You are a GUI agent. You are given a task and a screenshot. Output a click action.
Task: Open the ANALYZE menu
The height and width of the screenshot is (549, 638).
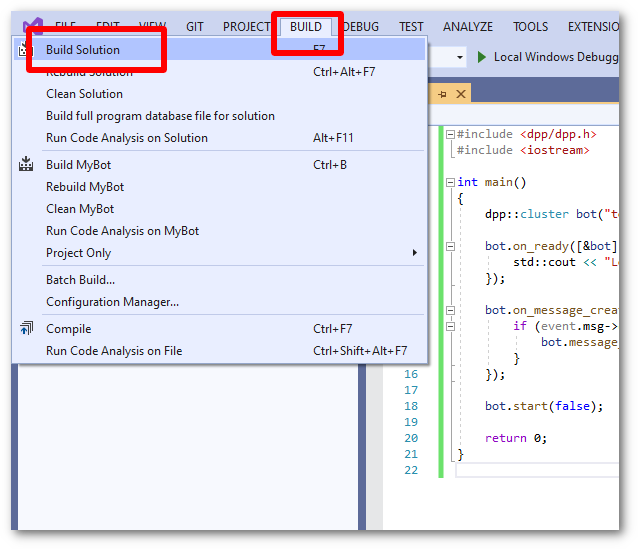[x=468, y=27]
